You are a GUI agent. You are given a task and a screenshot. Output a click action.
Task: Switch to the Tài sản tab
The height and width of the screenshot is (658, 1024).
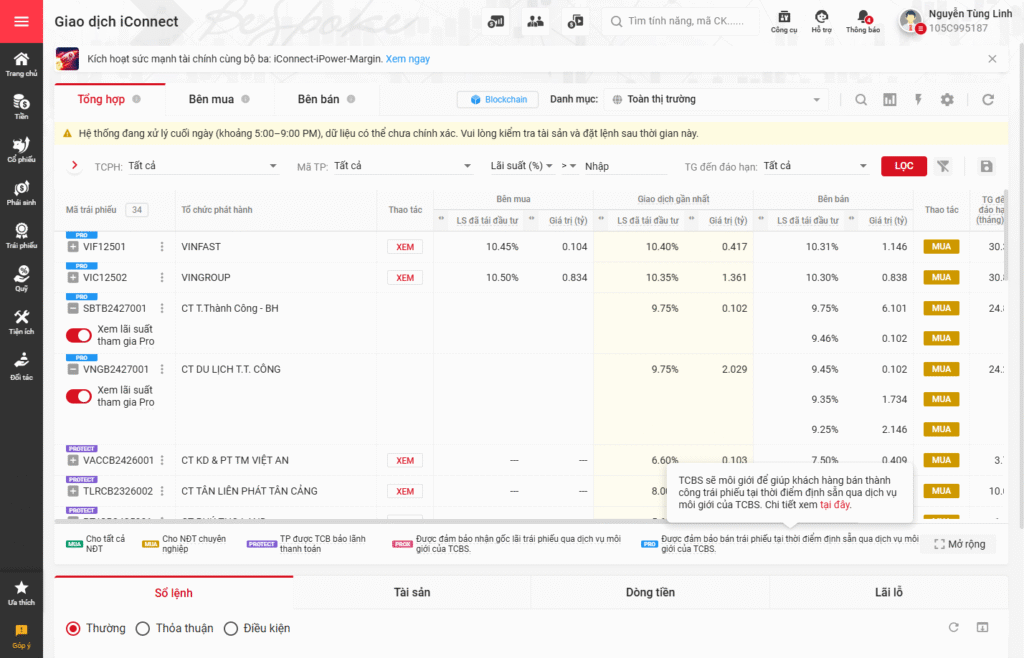click(412, 592)
